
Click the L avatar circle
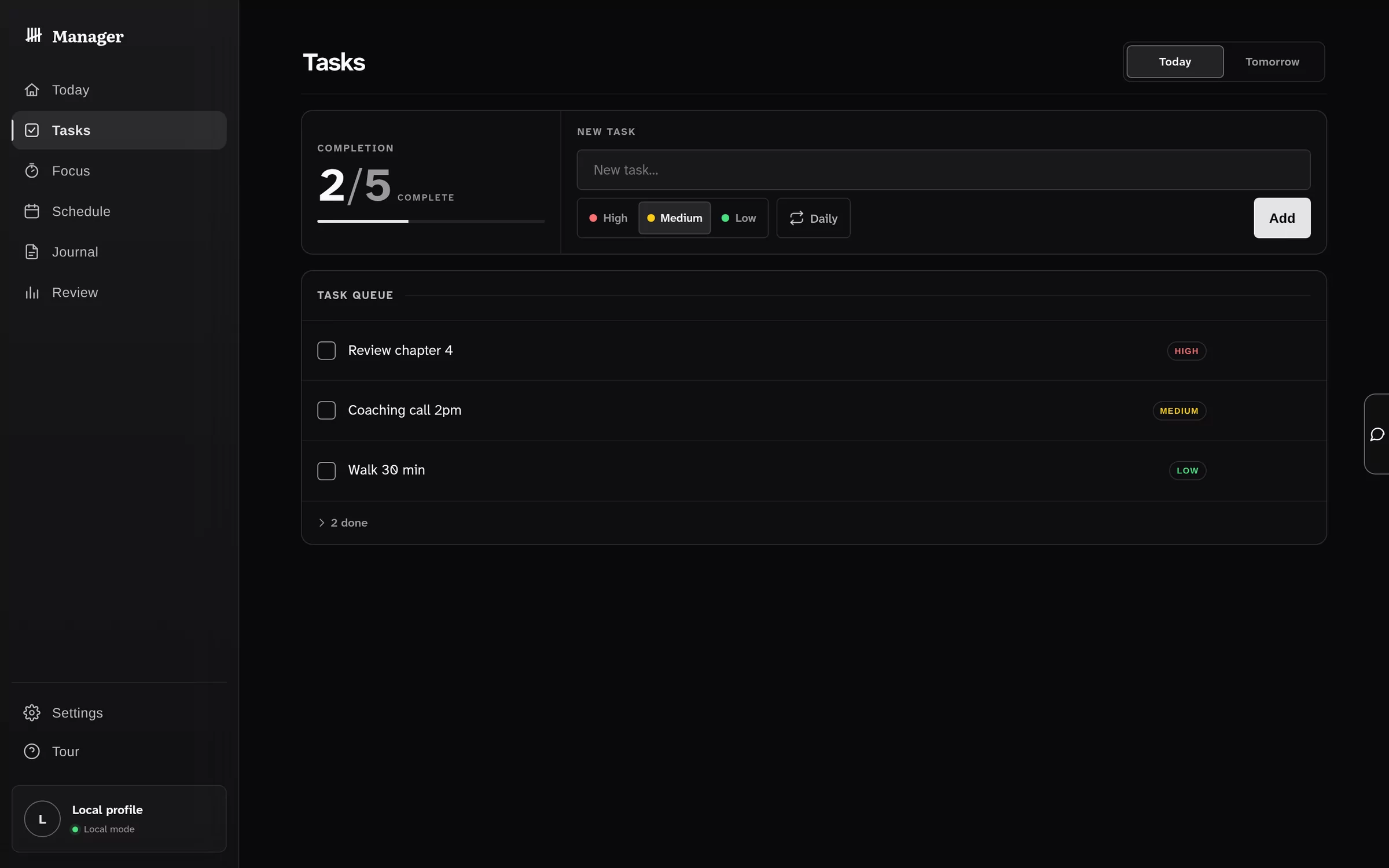coord(42,819)
